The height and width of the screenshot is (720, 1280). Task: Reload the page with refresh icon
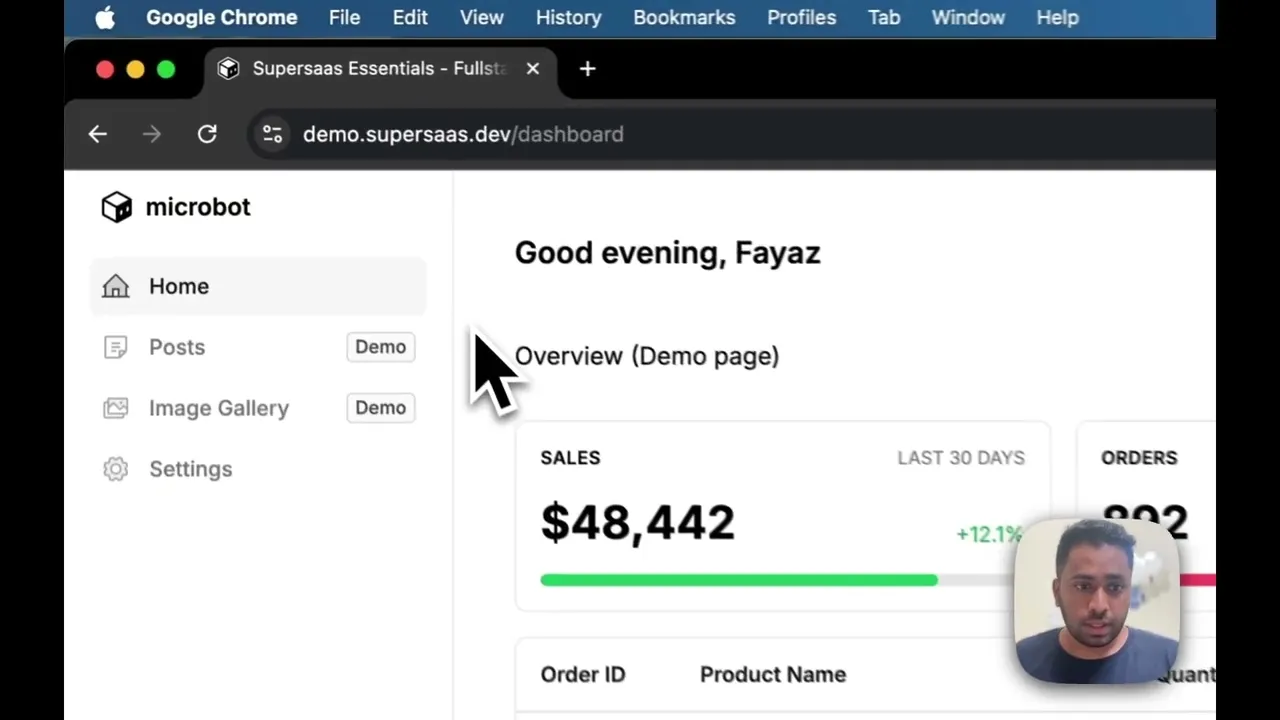tap(207, 134)
